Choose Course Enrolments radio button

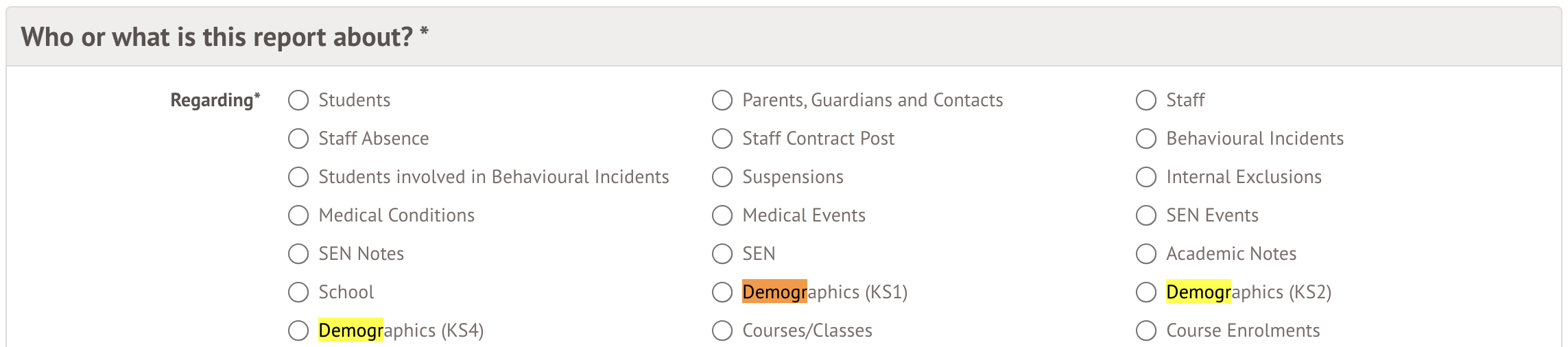point(1146,331)
